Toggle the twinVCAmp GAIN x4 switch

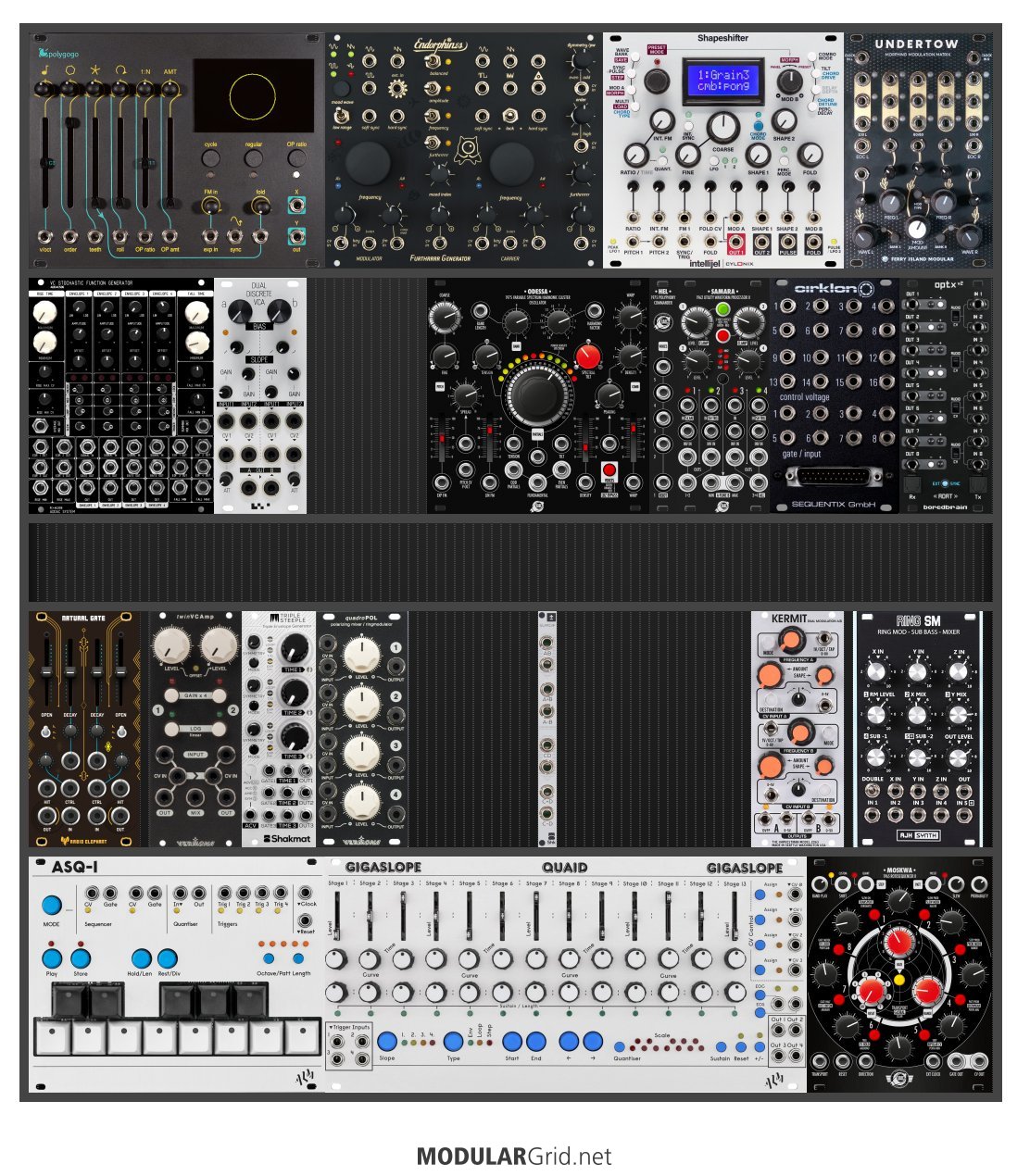tap(195, 695)
